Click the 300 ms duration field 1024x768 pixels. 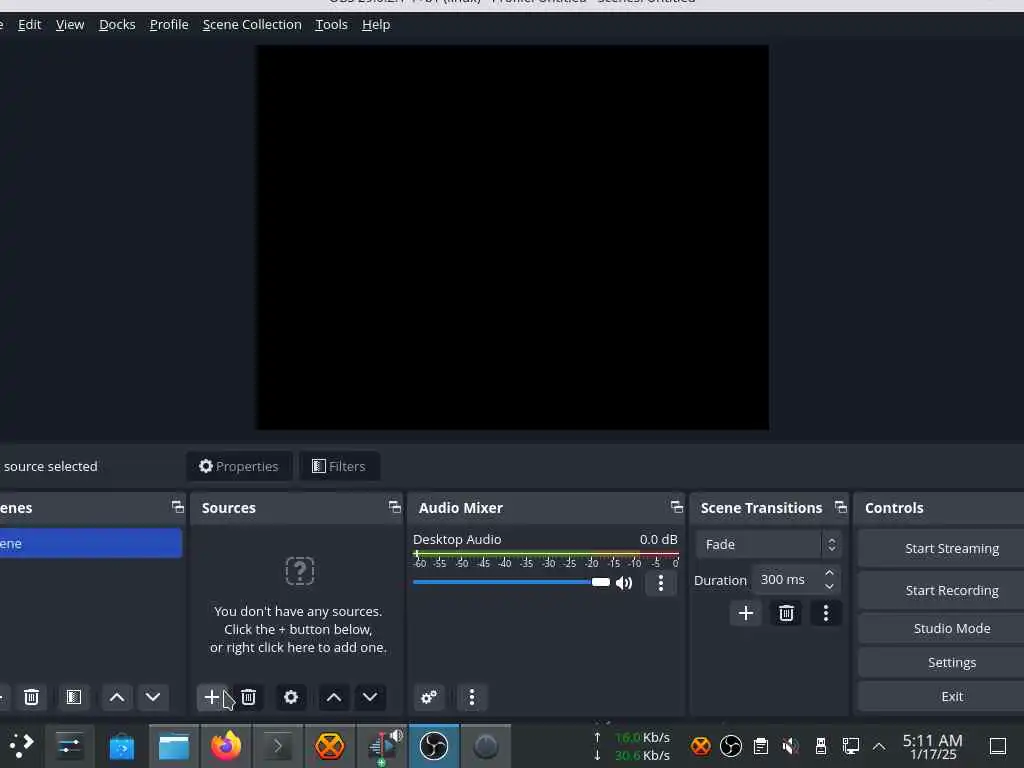coord(787,579)
